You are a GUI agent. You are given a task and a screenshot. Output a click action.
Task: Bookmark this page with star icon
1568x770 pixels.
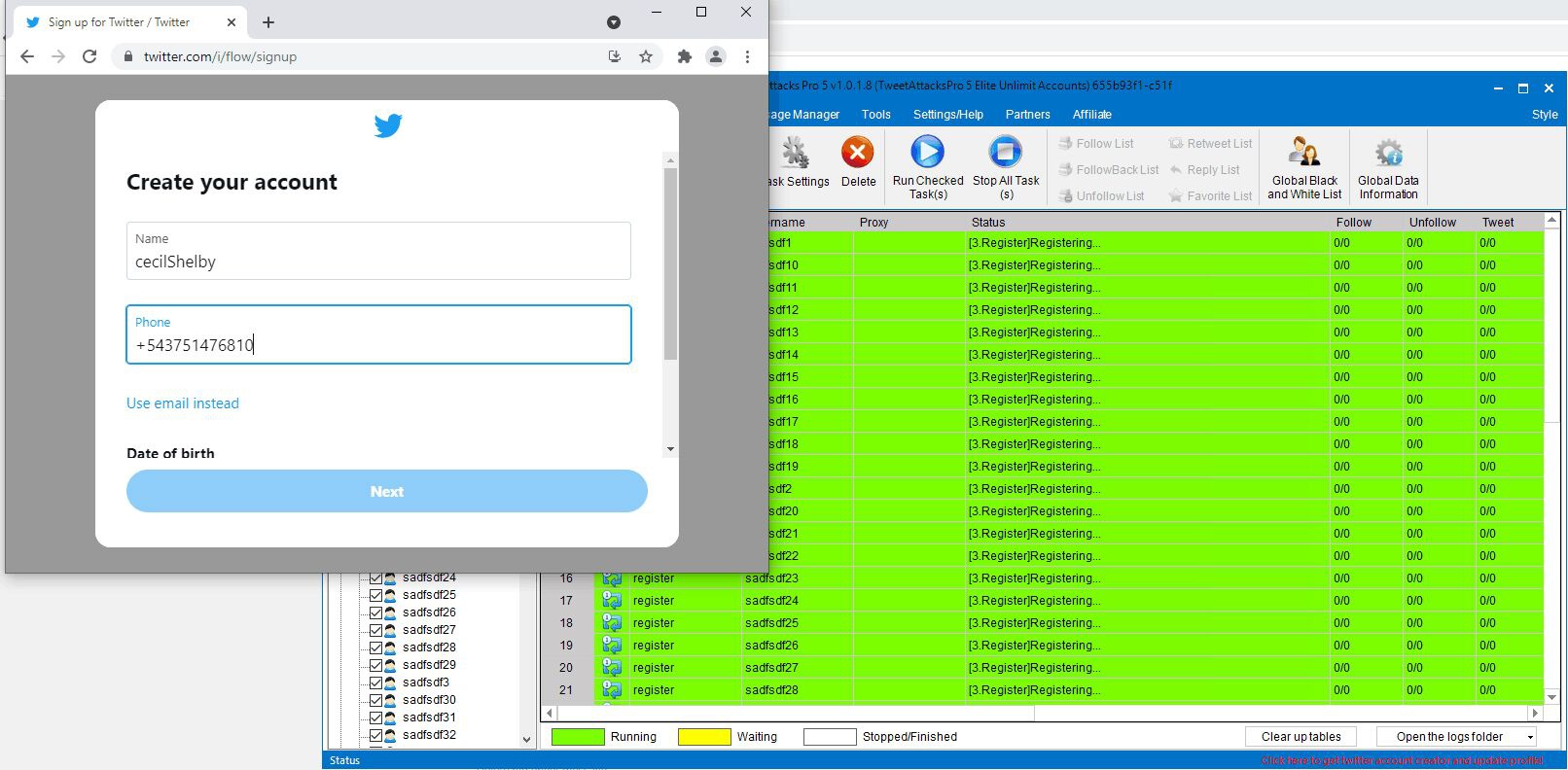tap(646, 56)
